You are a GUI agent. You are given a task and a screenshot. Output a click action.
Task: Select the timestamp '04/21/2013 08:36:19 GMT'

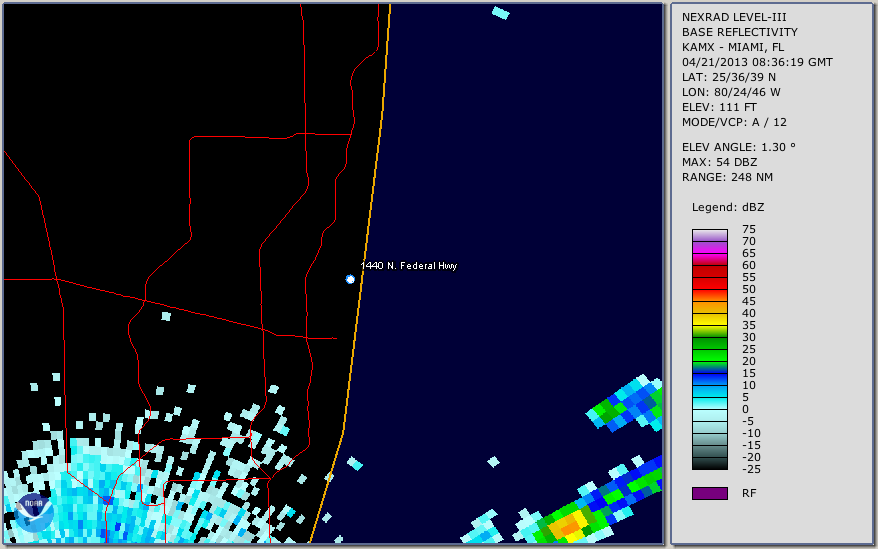point(757,62)
